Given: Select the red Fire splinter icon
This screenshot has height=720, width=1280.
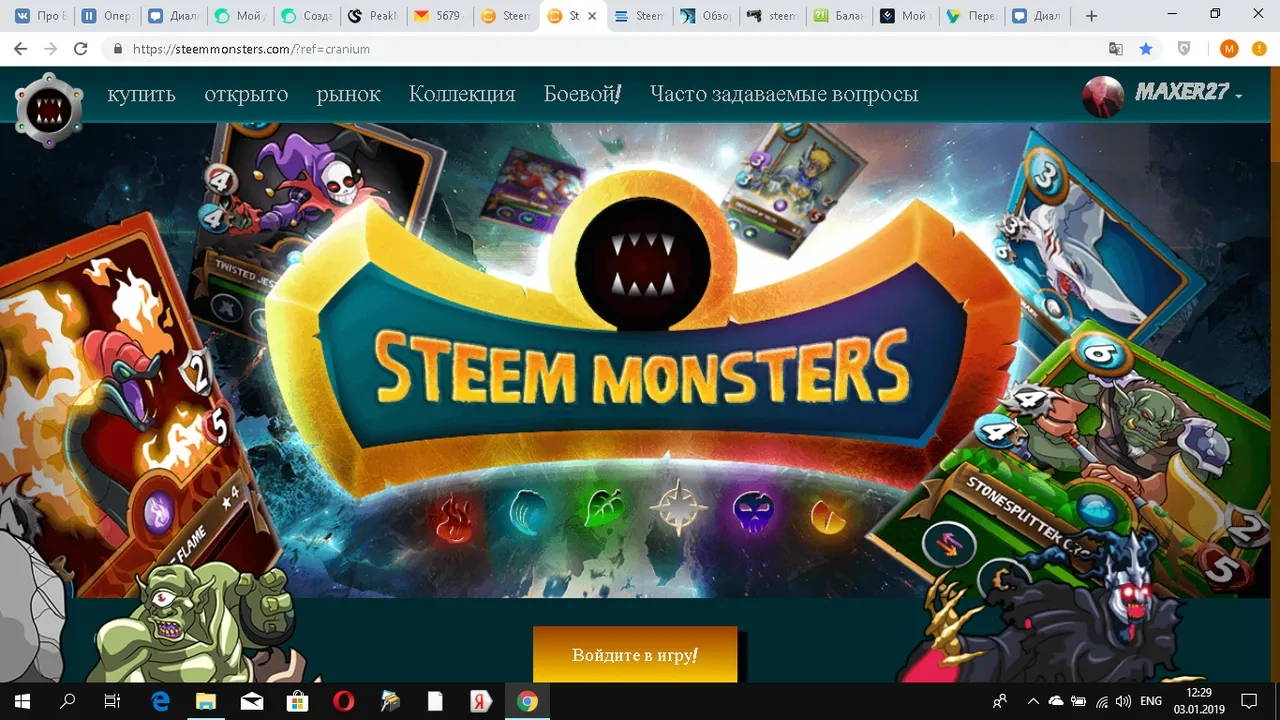Looking at the screenshot, I should 454,517.
